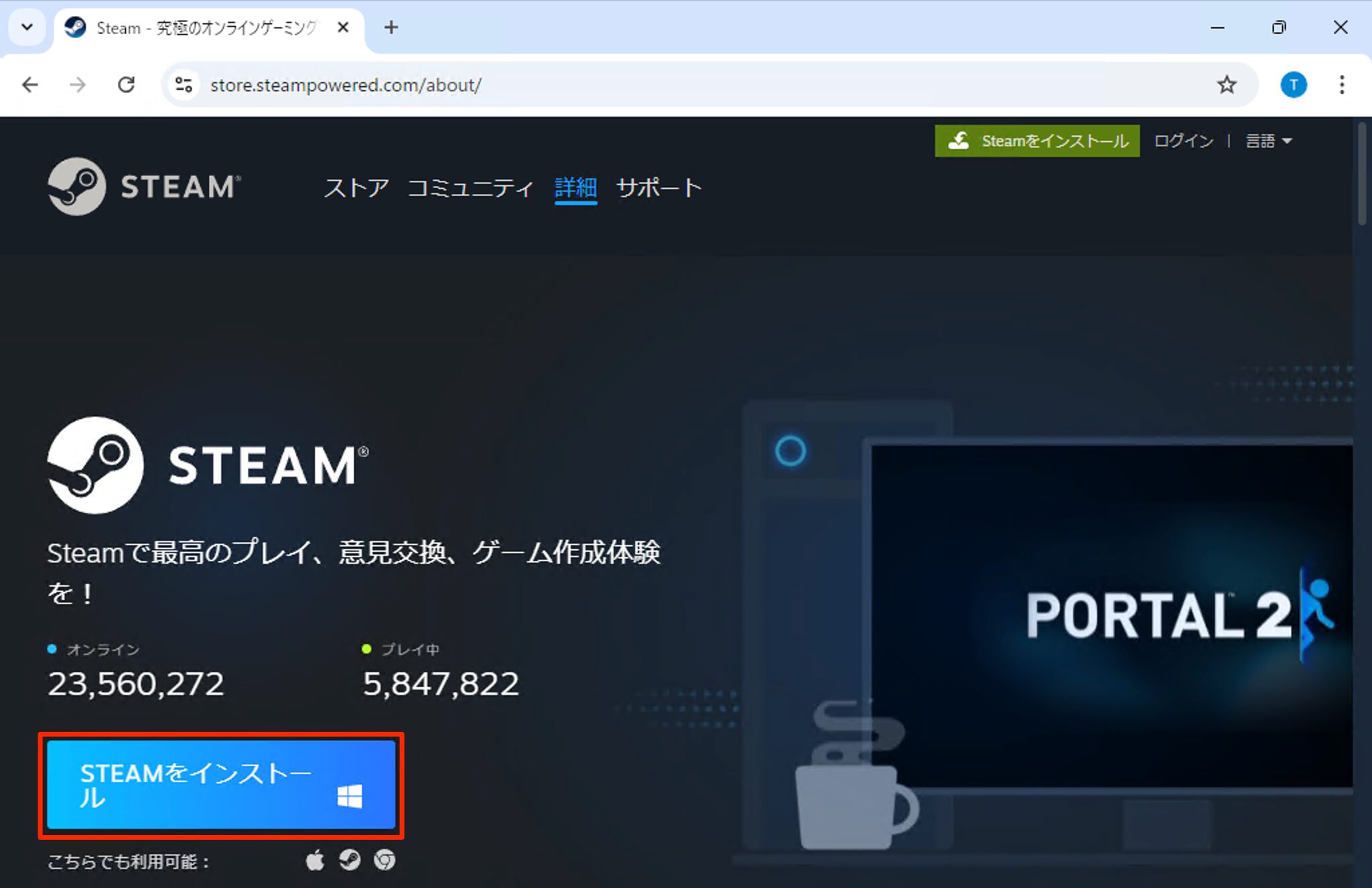1372x888 pixels.
Task: Click the Chrome platform availability icon
Action: (x=385, y=859)
